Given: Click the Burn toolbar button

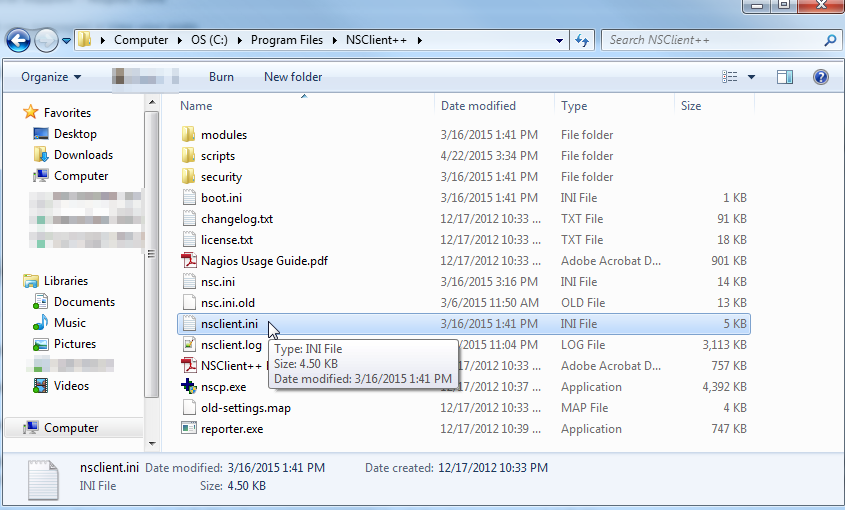Looking at the screenshot, I should click(221, 77).
